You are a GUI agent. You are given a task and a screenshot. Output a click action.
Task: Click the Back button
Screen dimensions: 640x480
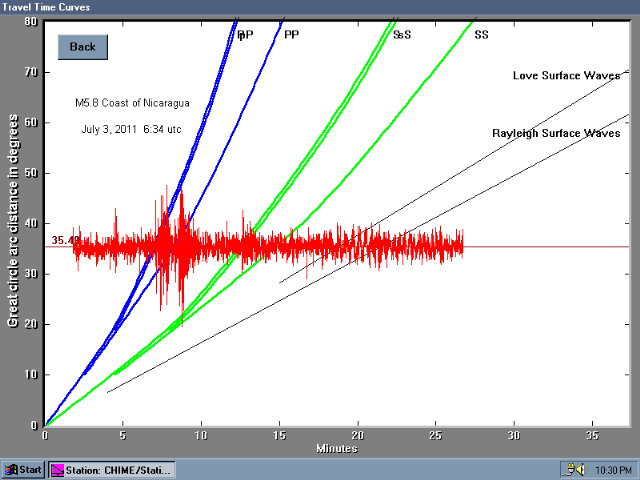82,47
